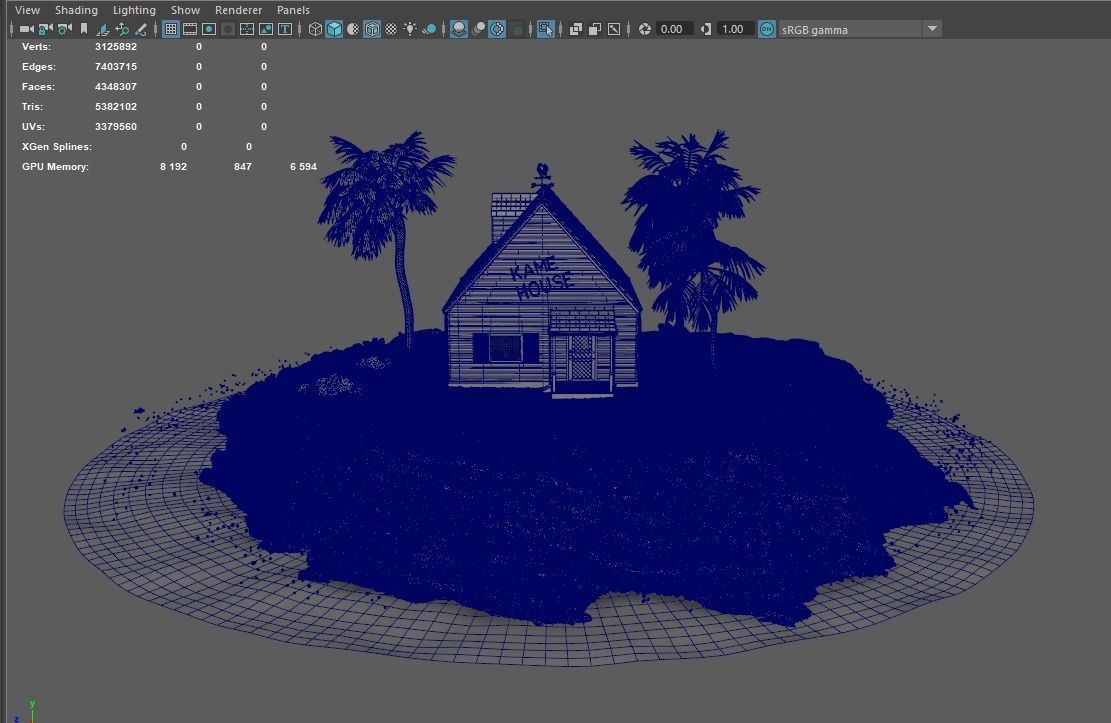Screen dimensions: 1111x723
Task: Click the Image Plane icon
Action: [x=103, y=29]
